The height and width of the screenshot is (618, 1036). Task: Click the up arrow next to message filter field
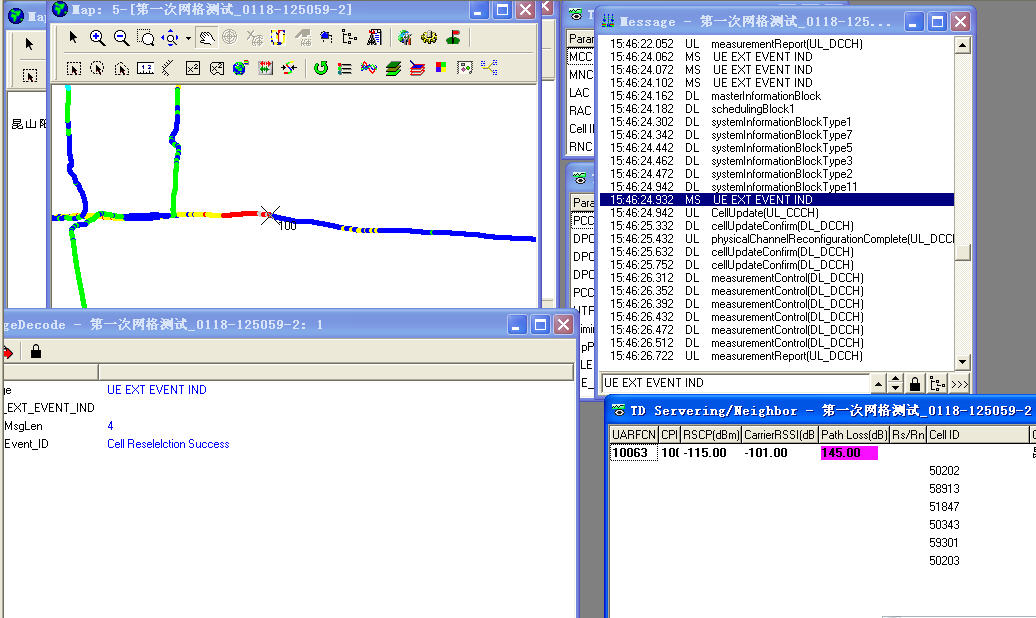(x=878, y=383)
